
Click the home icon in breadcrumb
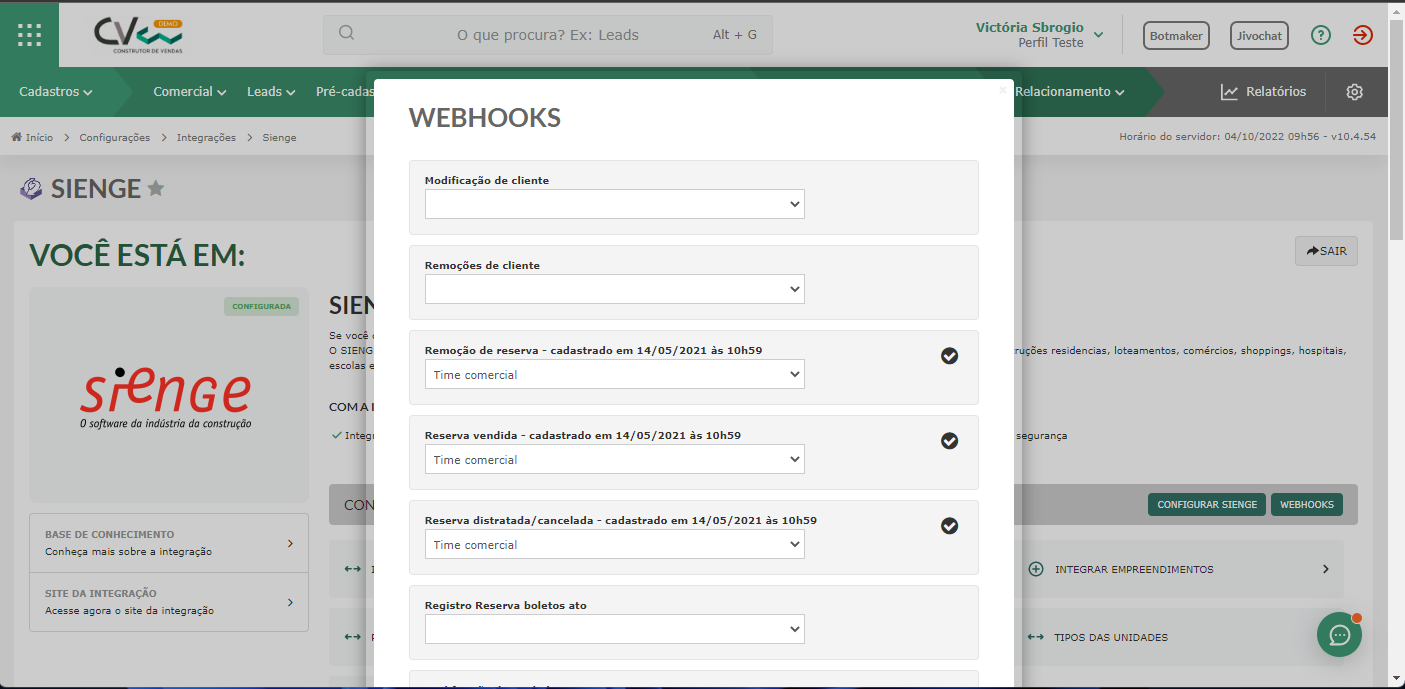coord(16,137)
